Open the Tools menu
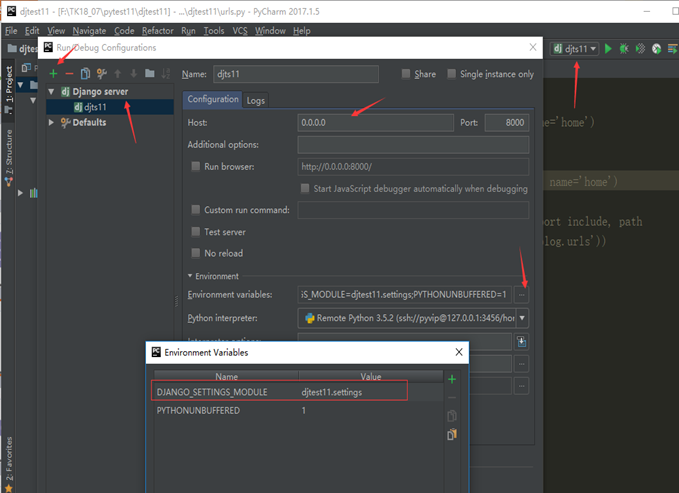The image size is (679, 493). [x=214, y=31]
